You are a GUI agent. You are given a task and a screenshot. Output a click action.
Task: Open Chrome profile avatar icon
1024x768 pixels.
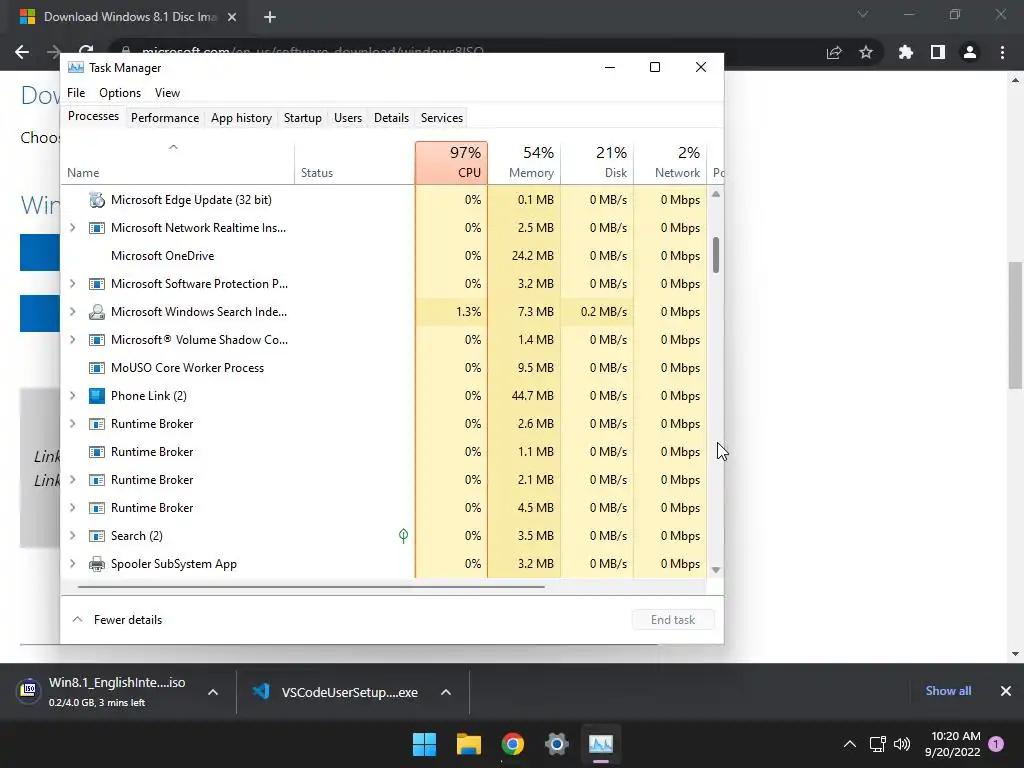[x=970, y=52]
